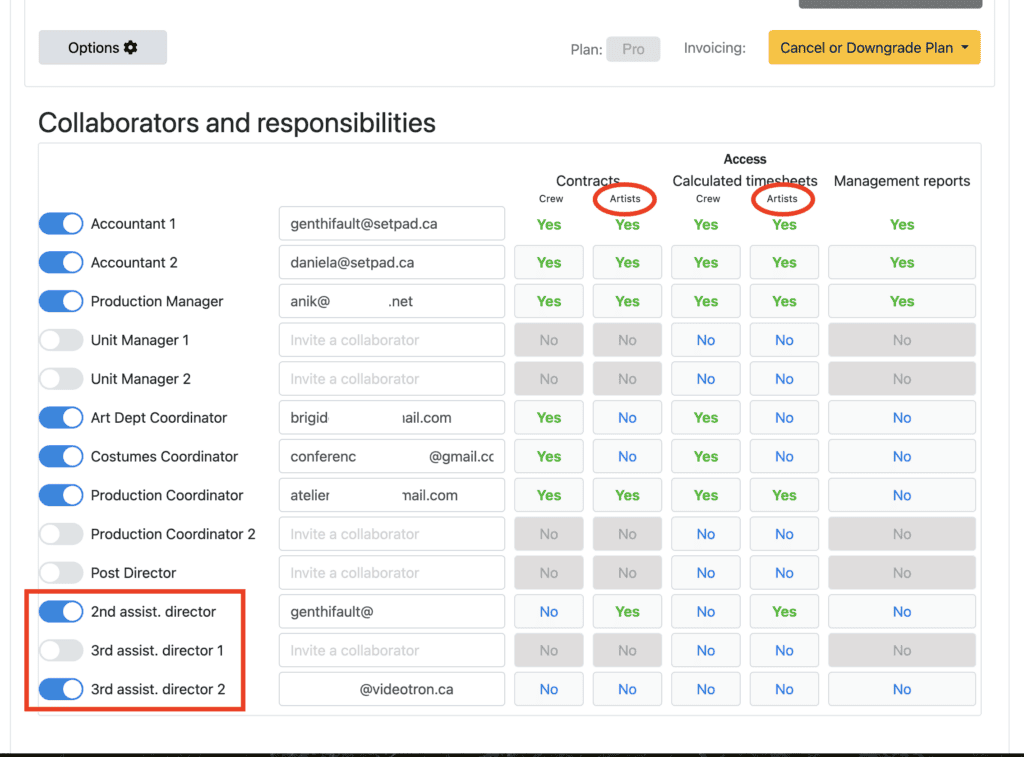Turn on 3rd assist. director 1 switch
The image size is (1024, 757).
[61, 650]
